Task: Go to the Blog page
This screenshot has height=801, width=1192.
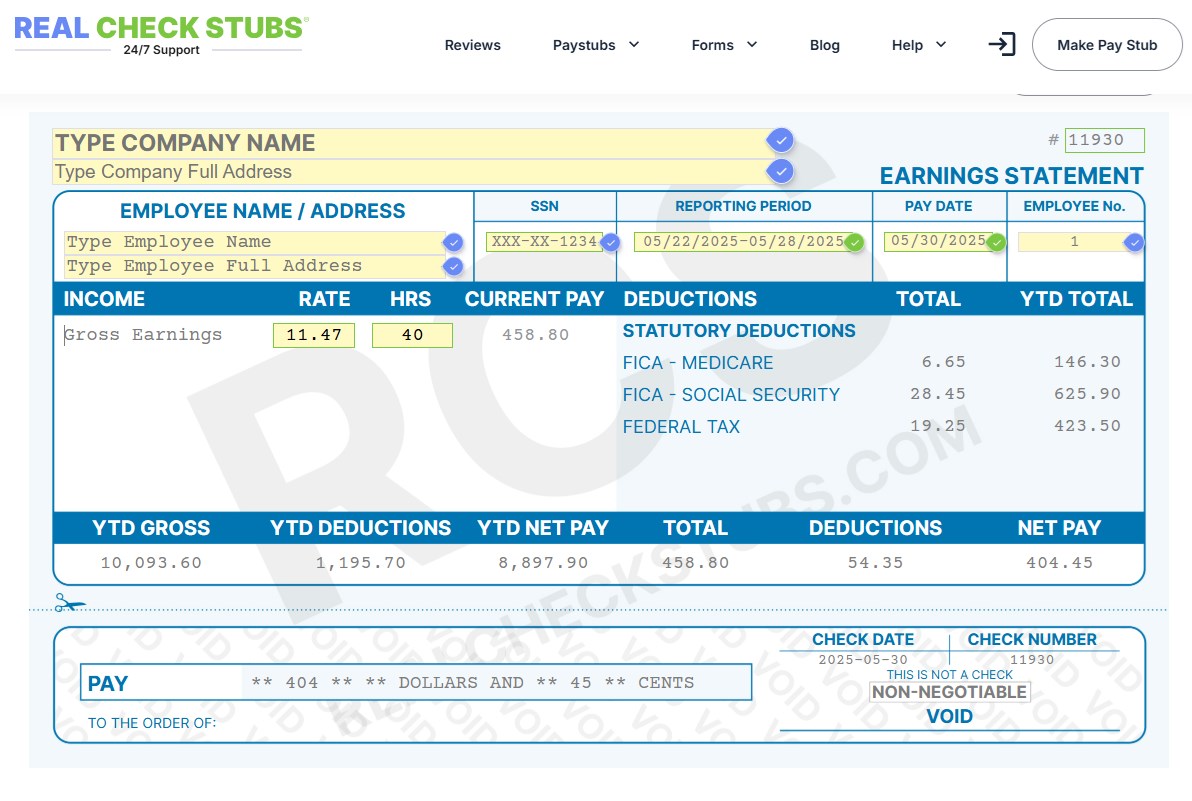Action: pyautogui.click(x=824, y=45)
